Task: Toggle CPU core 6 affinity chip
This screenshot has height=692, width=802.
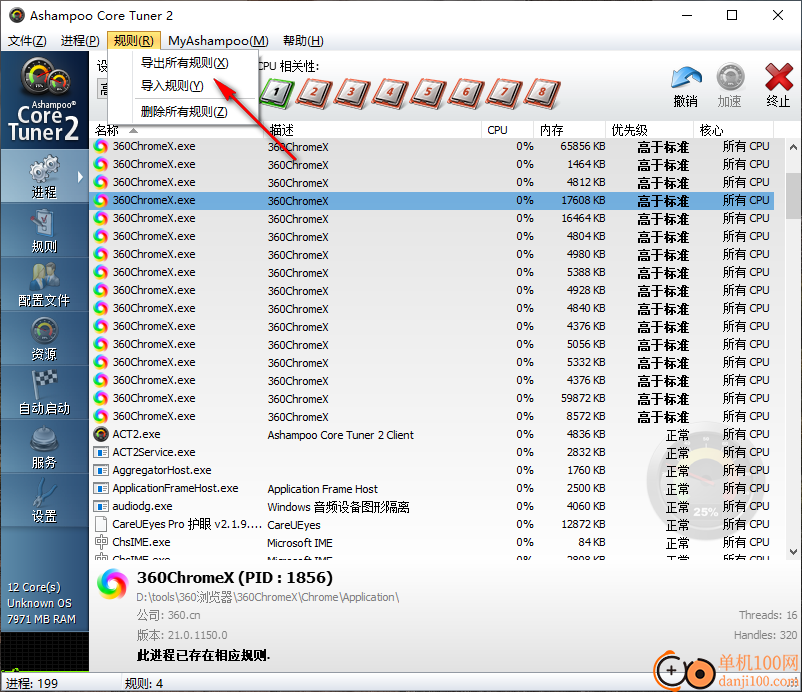Action: 466,93
